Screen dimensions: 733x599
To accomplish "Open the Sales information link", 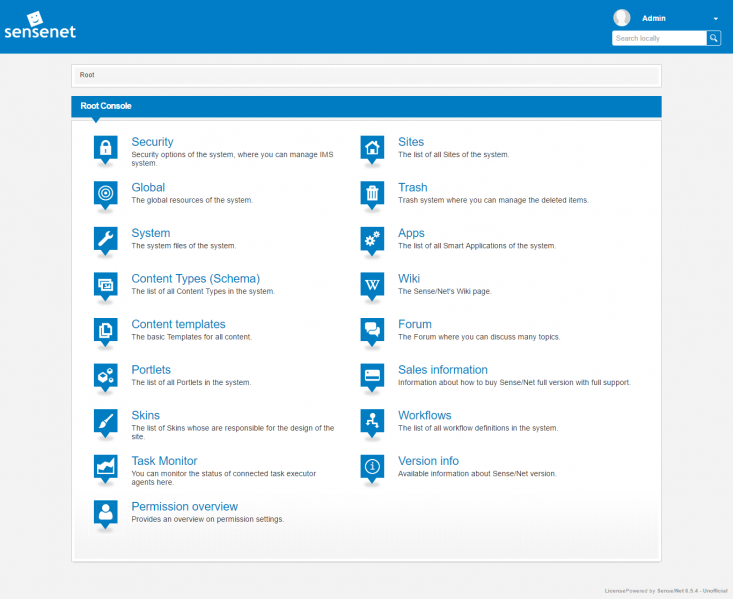I will pyautogui.click(x=443, y=369).
